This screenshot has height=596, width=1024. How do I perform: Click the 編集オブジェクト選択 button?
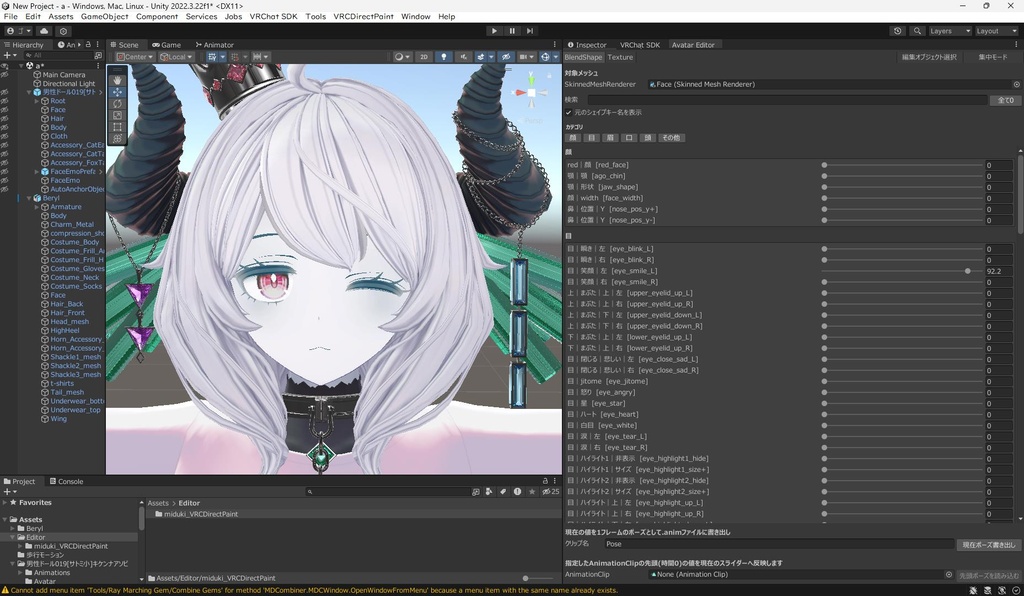coord(929,57)
